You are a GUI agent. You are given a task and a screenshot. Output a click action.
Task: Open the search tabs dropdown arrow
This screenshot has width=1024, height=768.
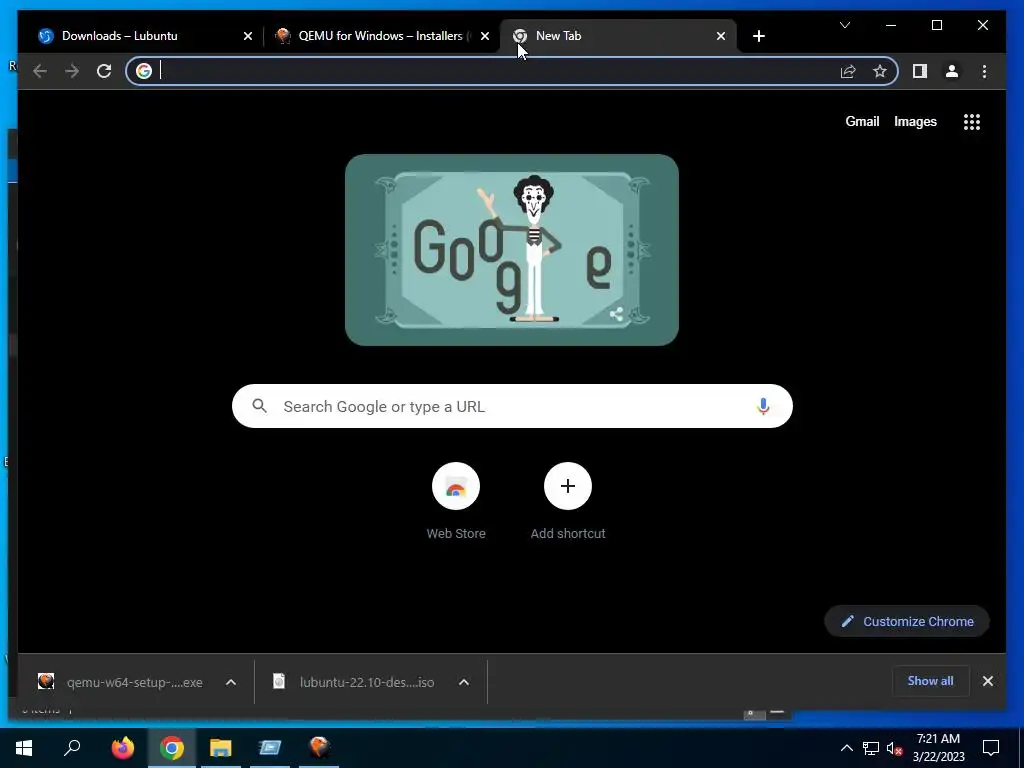coord(844,25)
